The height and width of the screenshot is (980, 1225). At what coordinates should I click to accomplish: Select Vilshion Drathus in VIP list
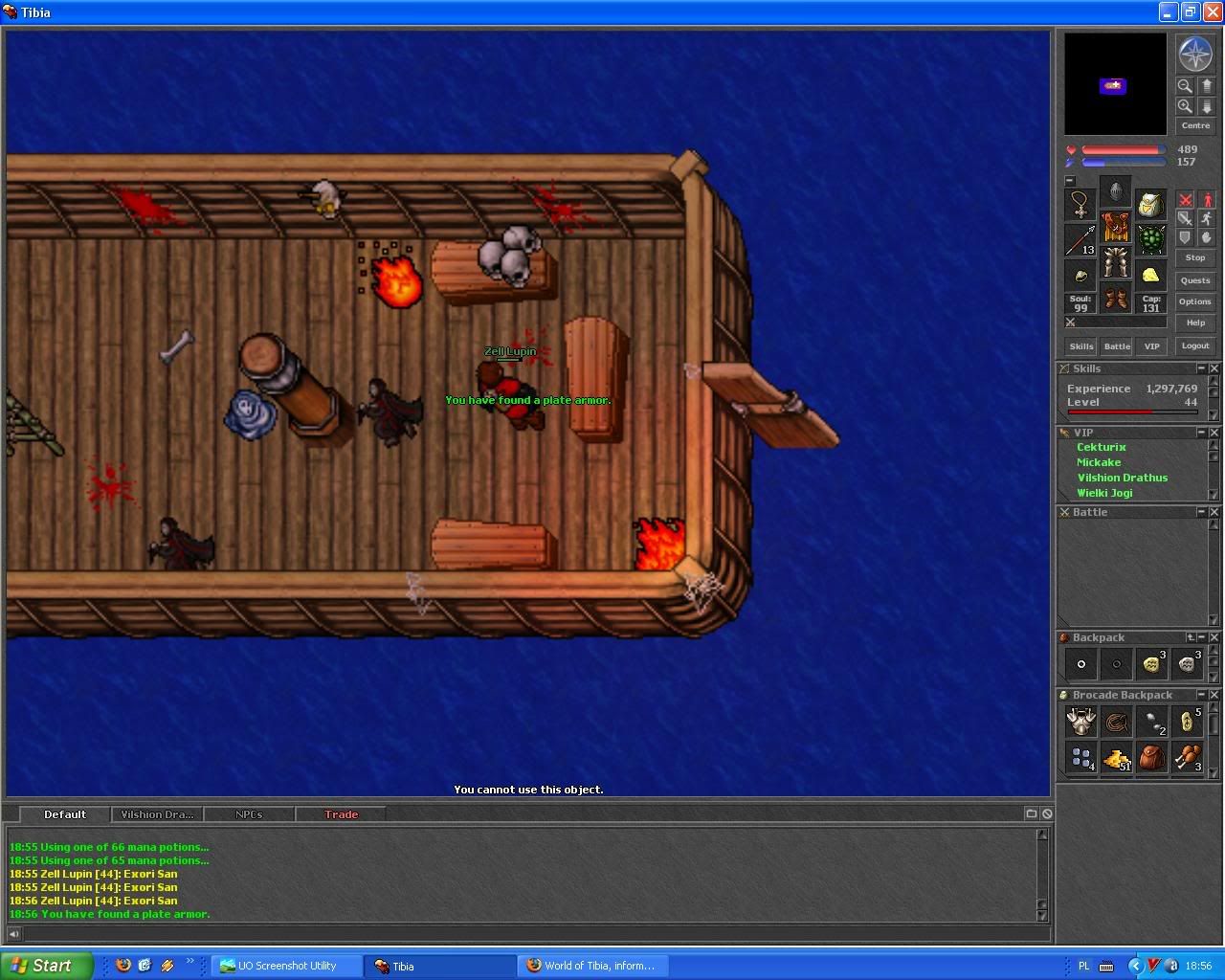pos(1122,478)
